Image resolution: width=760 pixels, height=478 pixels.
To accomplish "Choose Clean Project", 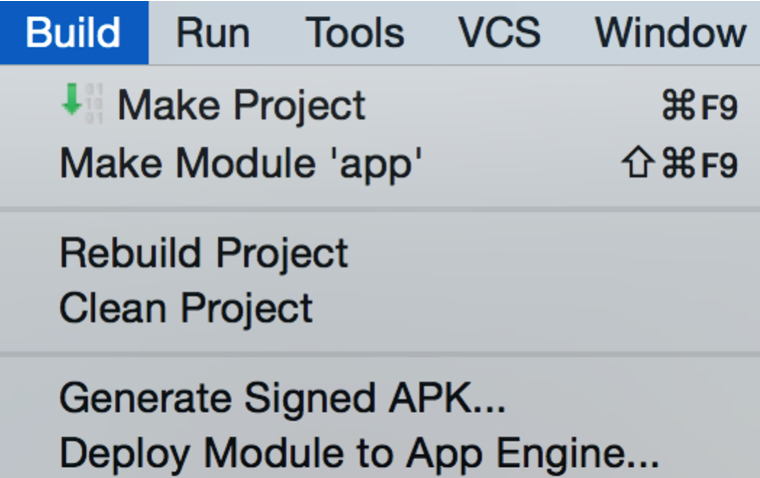I will (x=380, y=308).
